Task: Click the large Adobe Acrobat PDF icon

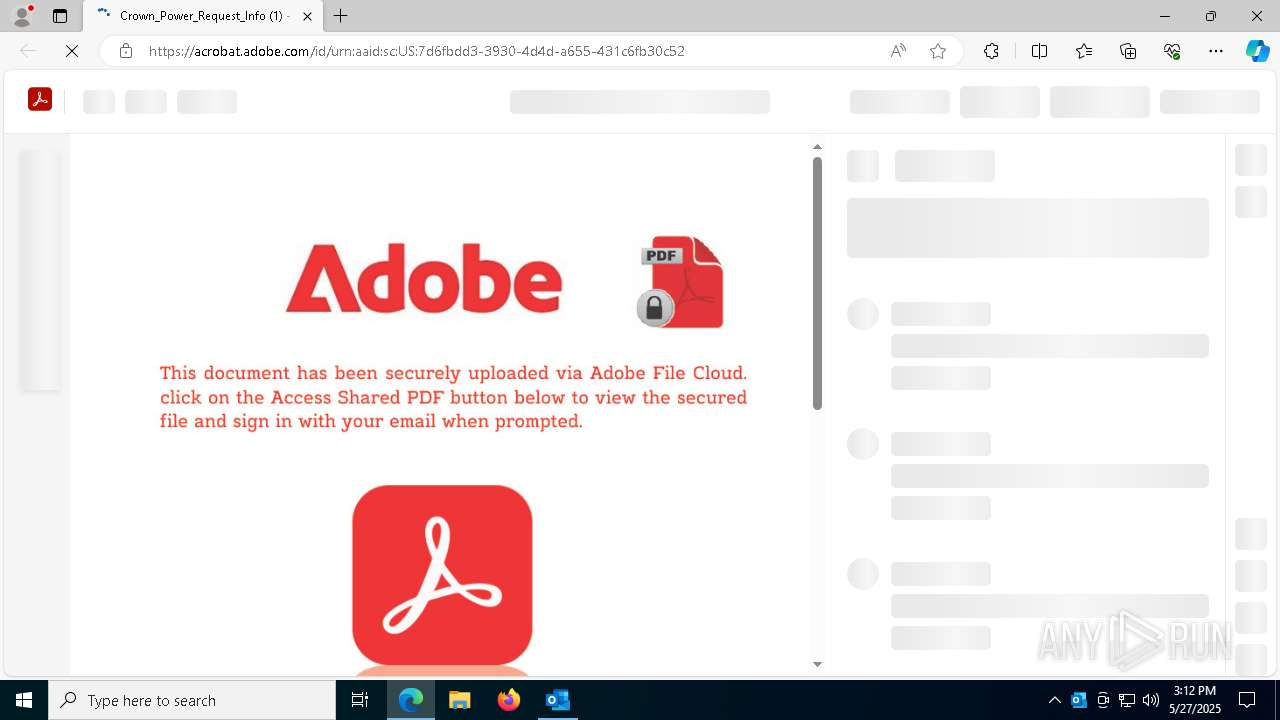Action: [x=442, y=575]
